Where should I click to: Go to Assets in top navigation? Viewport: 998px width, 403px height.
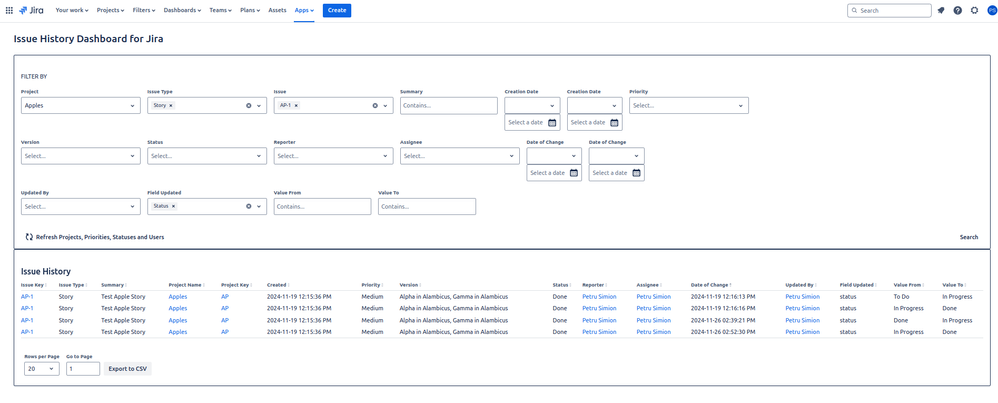278,10
